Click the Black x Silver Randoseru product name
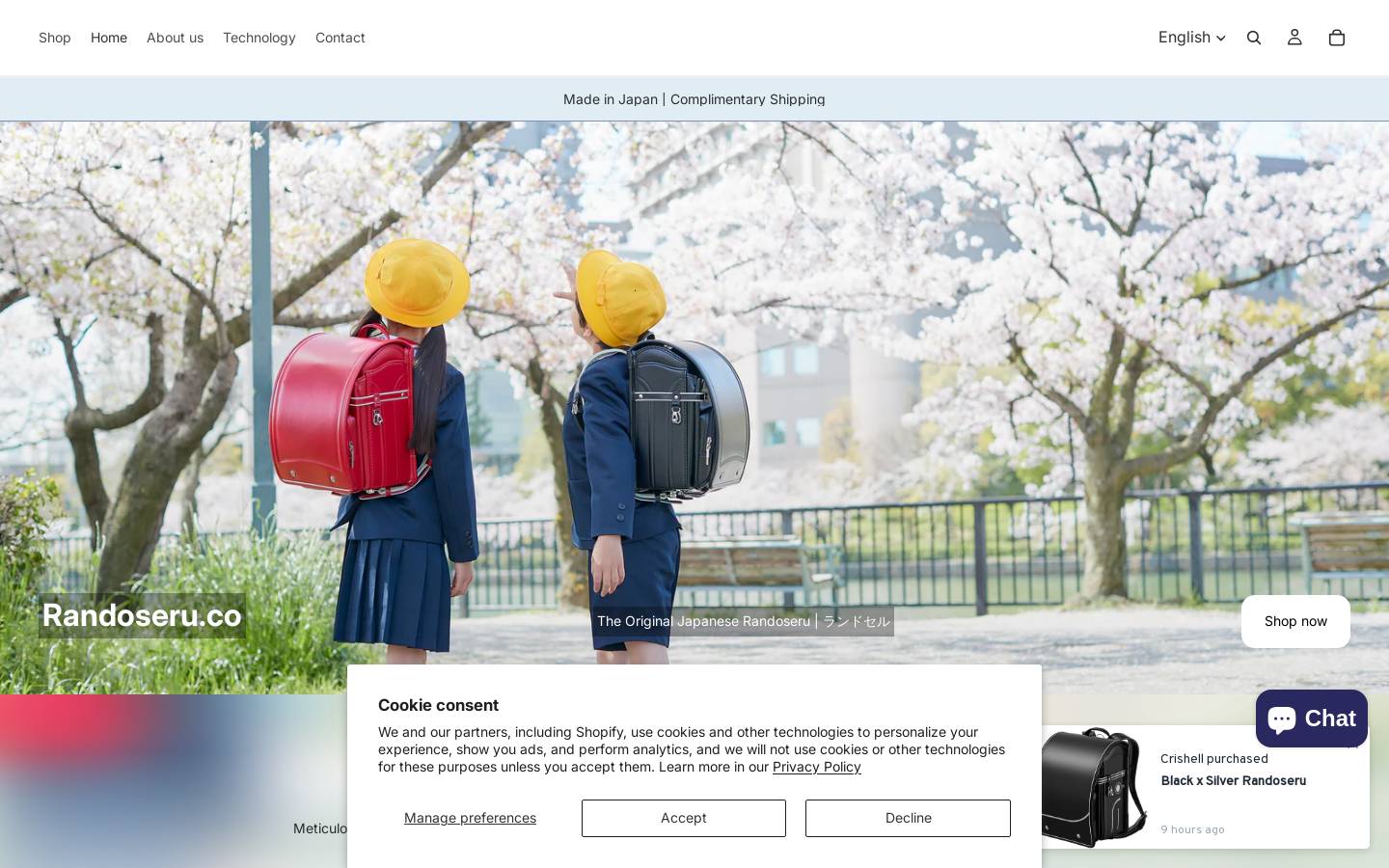The width and height of the screenshot is (1389, 868). pyautogui.click(x=1234, y=781)
